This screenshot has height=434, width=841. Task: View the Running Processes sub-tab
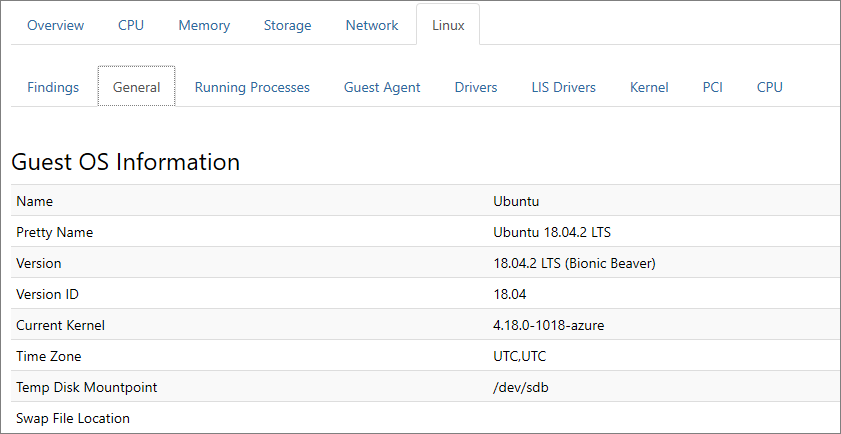click(252, 87)
